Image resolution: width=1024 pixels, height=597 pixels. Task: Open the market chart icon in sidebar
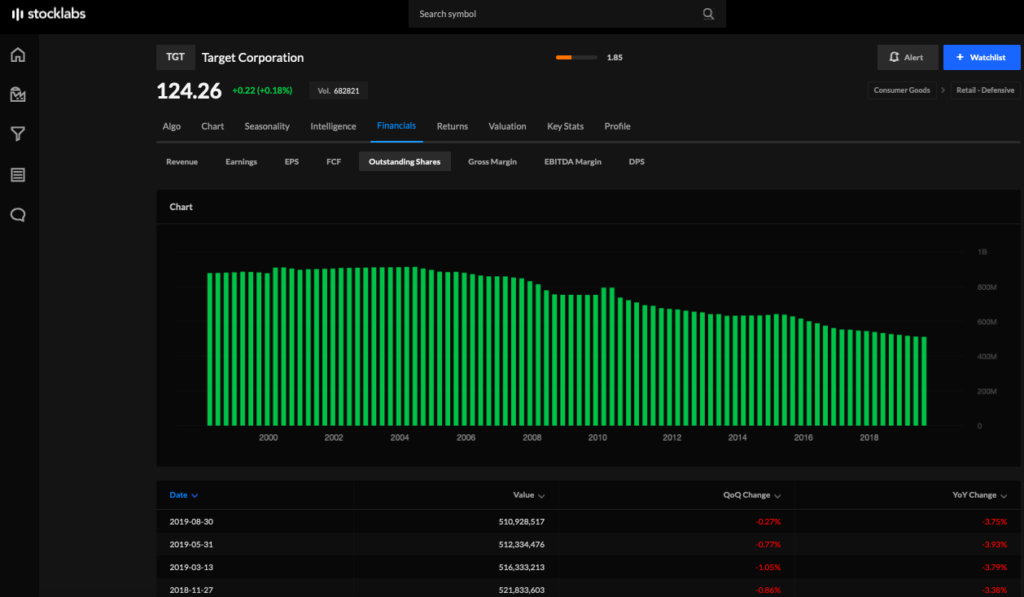pos(18,95)
